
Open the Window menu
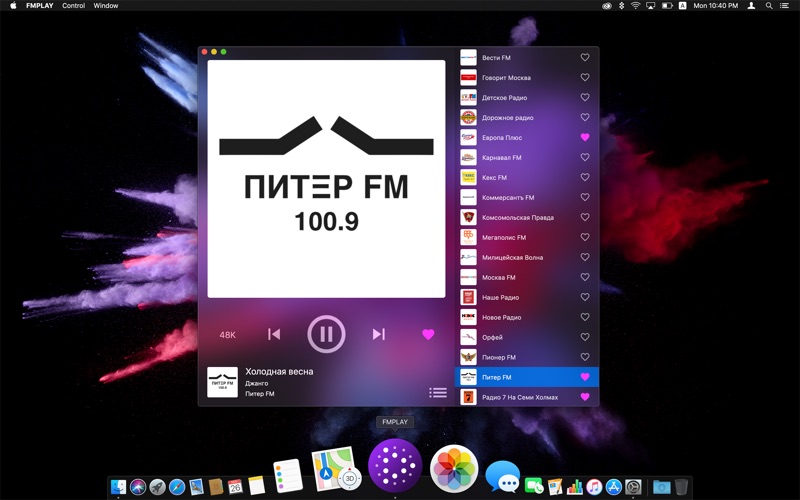pyautogui.click(x=106, y=6)
